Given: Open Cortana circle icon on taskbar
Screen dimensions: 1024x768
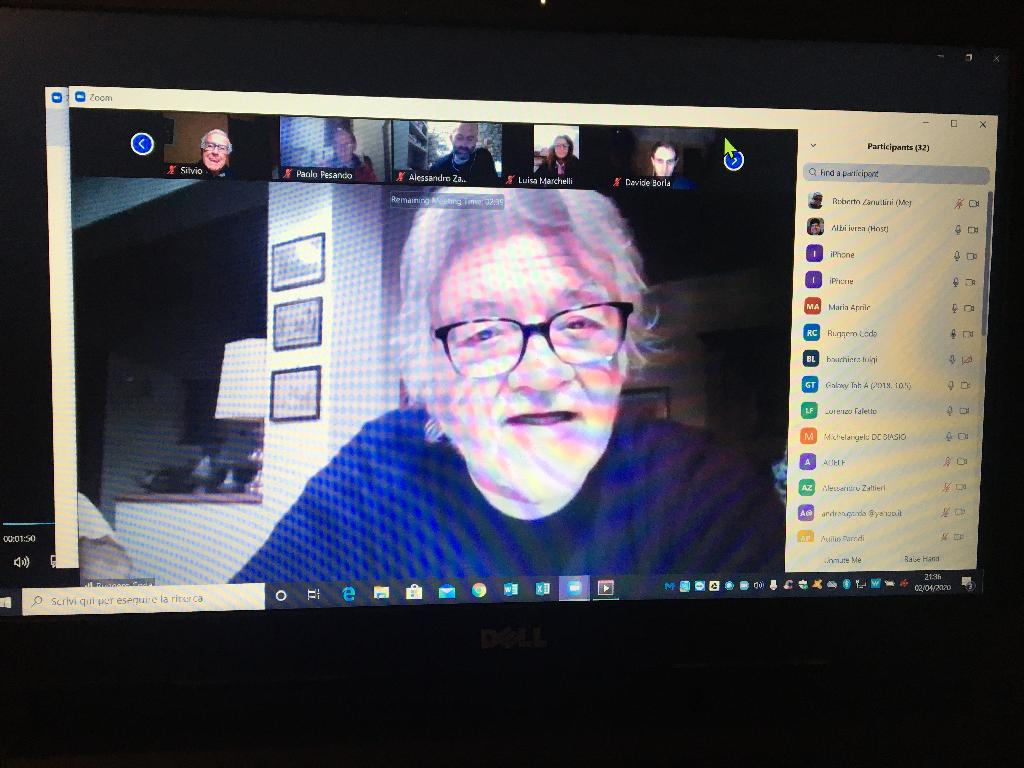Looking at the screenshot, I should [x=281, y=595].
